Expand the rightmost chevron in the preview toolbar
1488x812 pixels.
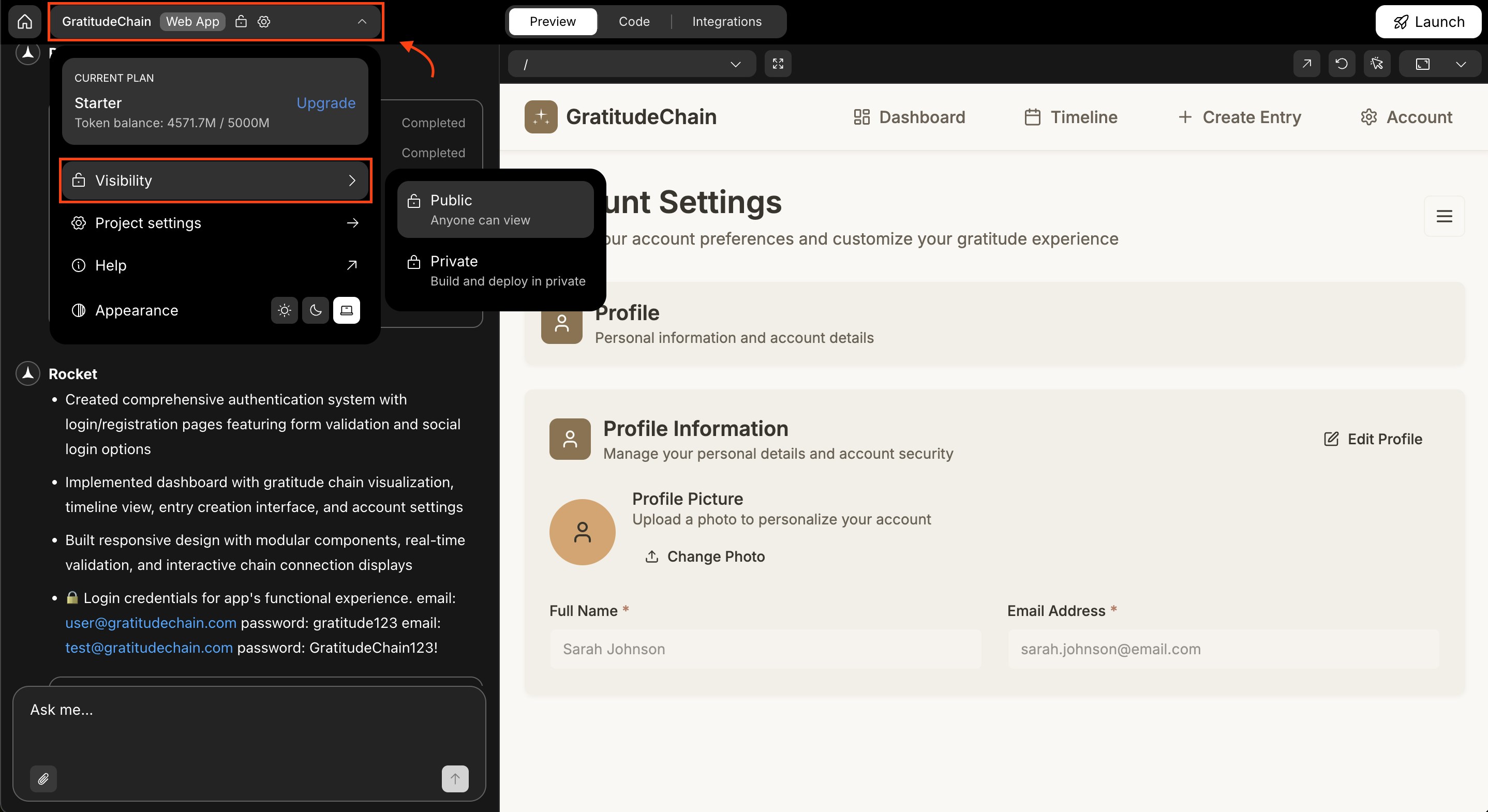(1462, 64)
